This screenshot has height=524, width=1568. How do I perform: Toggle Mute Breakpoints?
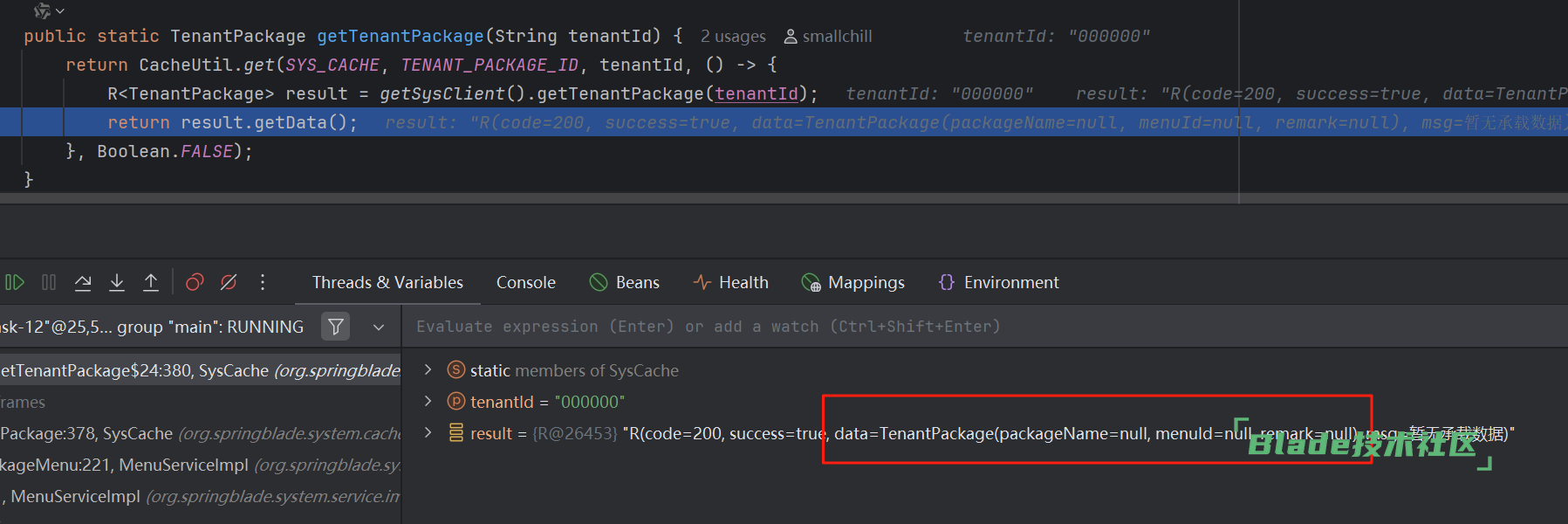coord(229,282)
